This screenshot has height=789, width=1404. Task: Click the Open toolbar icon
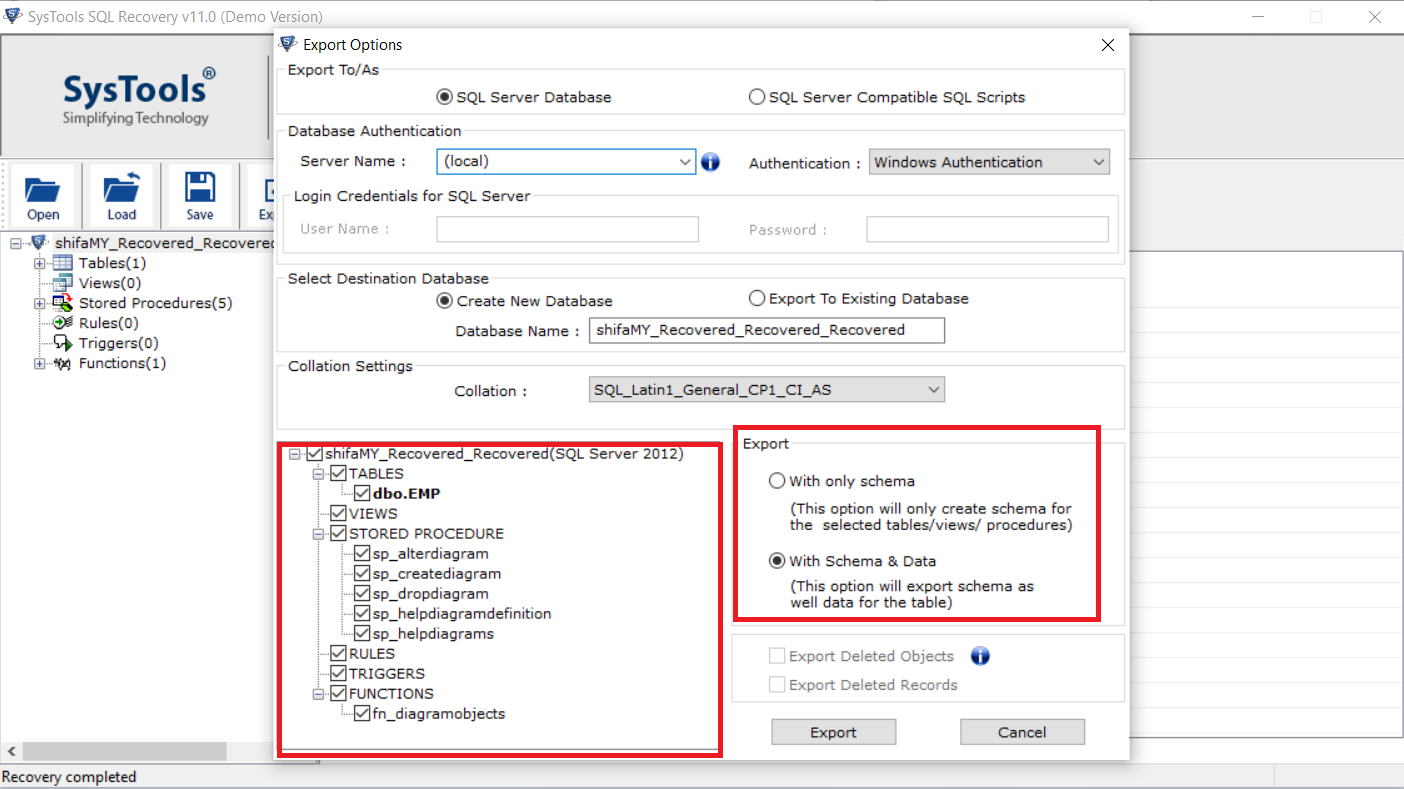pos(43,196)
